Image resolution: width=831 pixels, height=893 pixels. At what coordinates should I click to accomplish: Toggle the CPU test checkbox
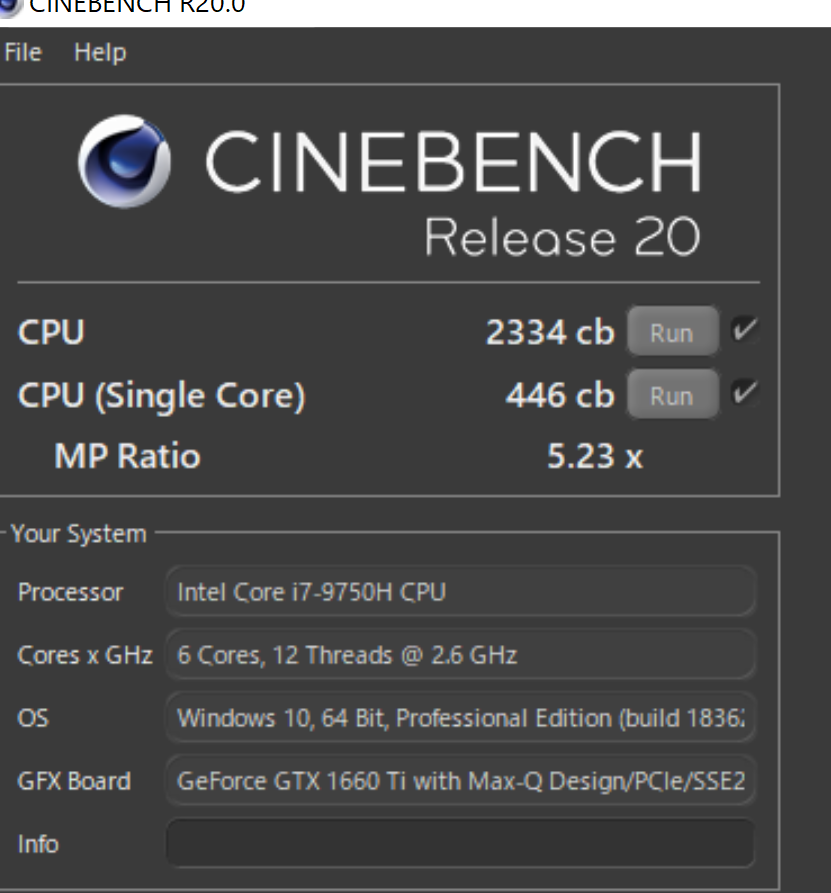(745, 331)
